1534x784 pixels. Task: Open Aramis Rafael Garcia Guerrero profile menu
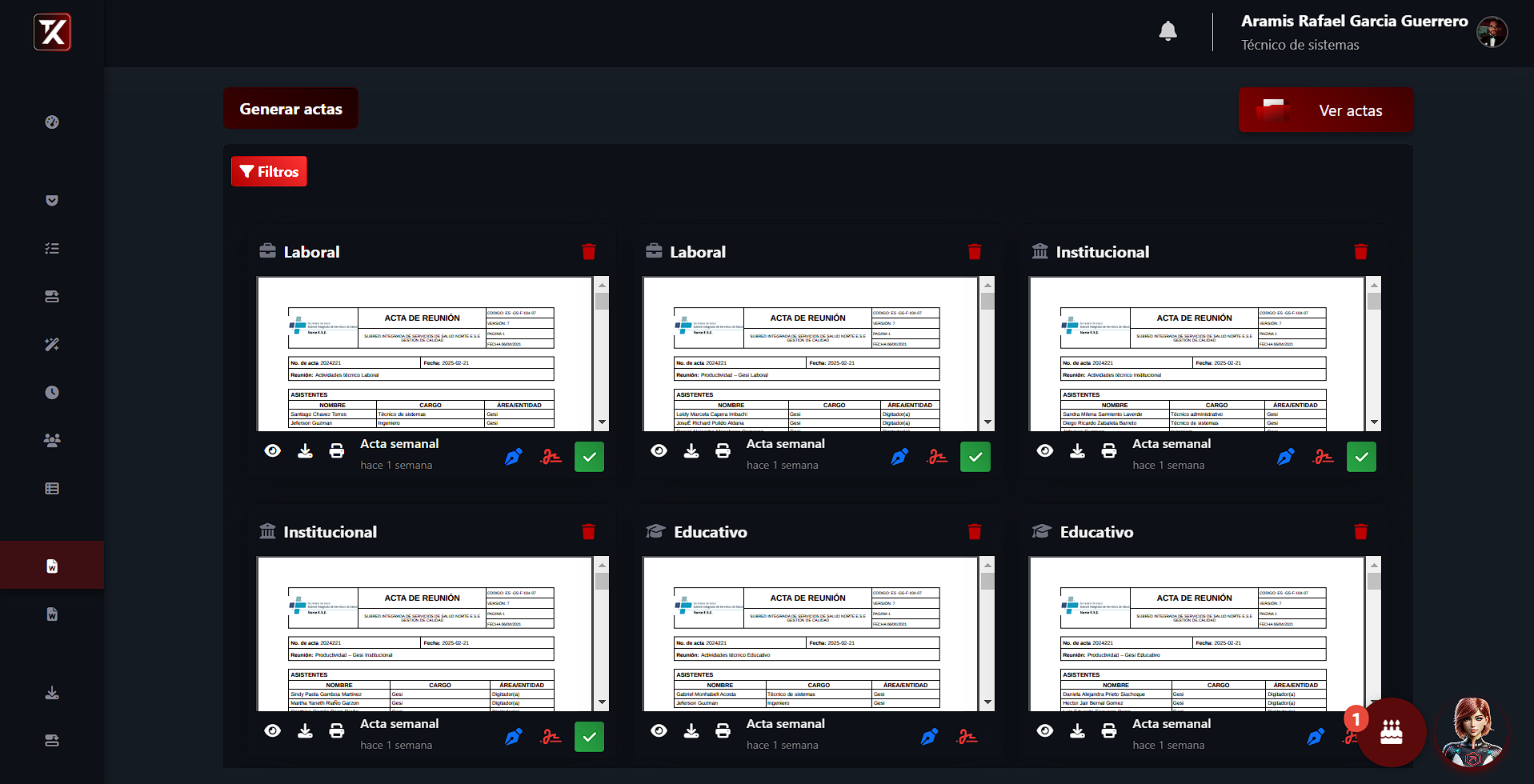tap(1354, 22)
